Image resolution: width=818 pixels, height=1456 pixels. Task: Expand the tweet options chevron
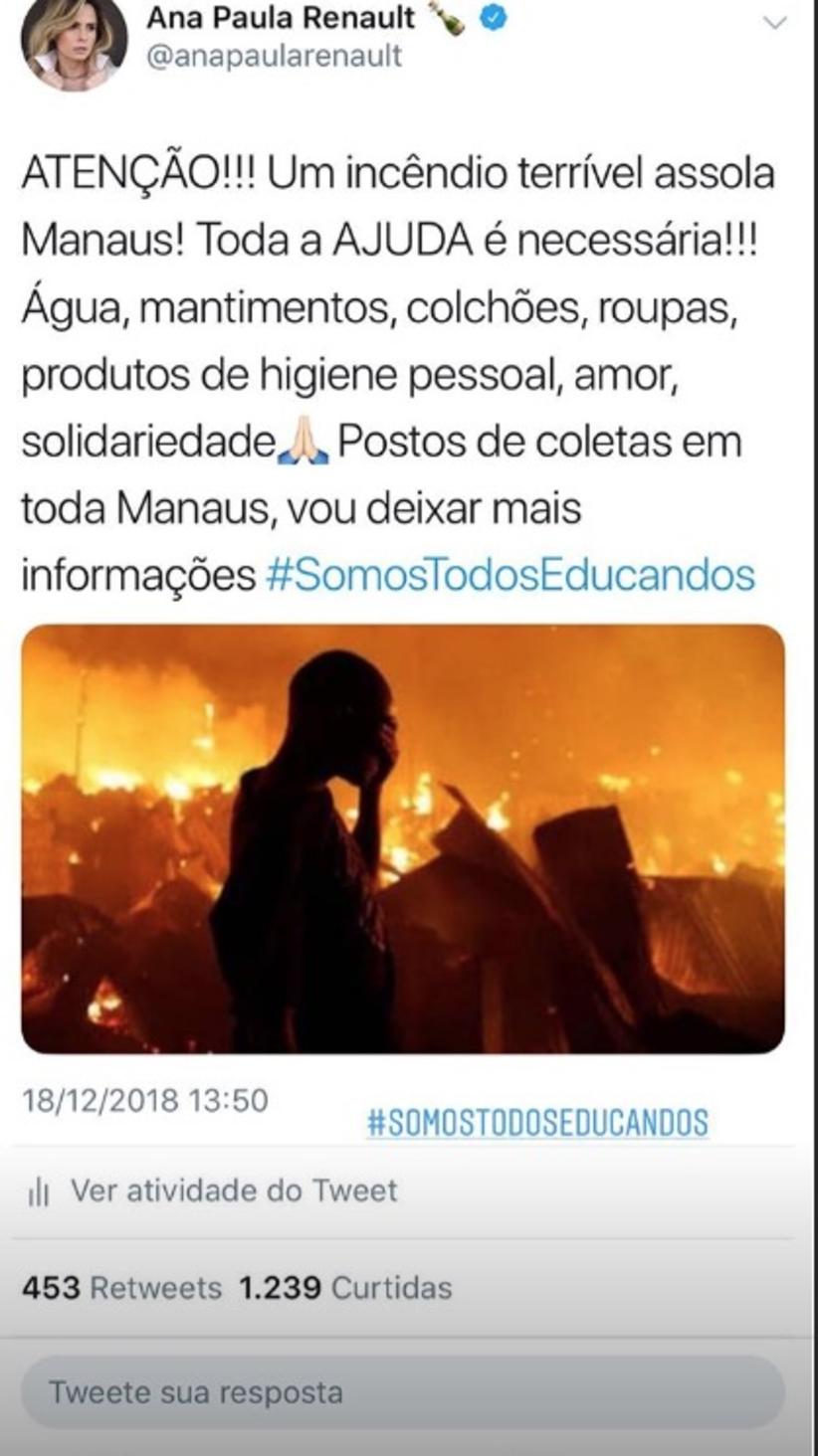point(774,22)
